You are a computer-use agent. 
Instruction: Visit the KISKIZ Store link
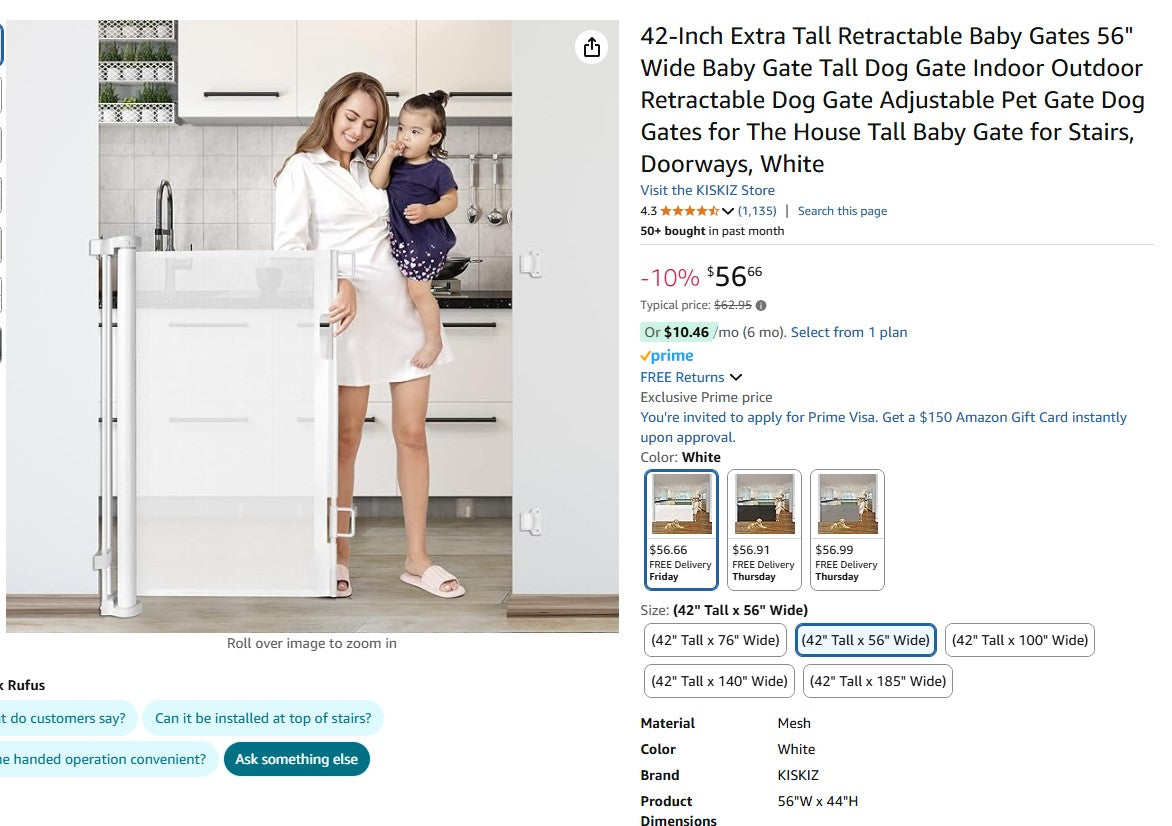click(x=707, y=190)
